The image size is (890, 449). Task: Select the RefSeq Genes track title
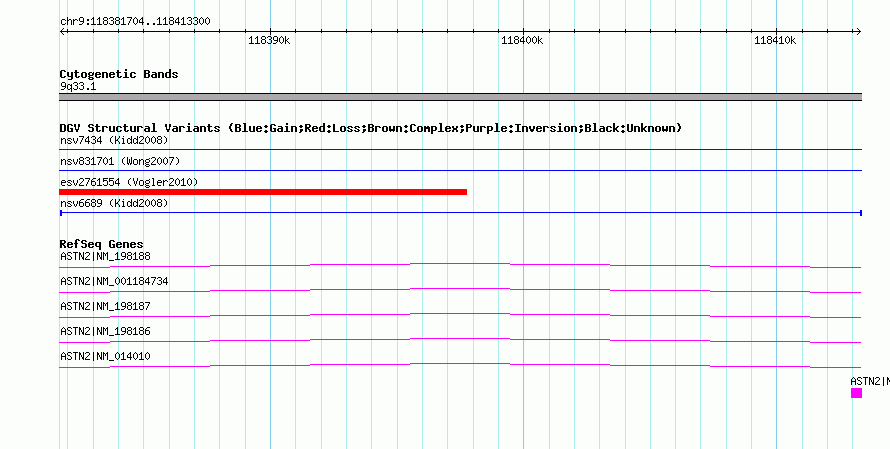tap(102, 244)
